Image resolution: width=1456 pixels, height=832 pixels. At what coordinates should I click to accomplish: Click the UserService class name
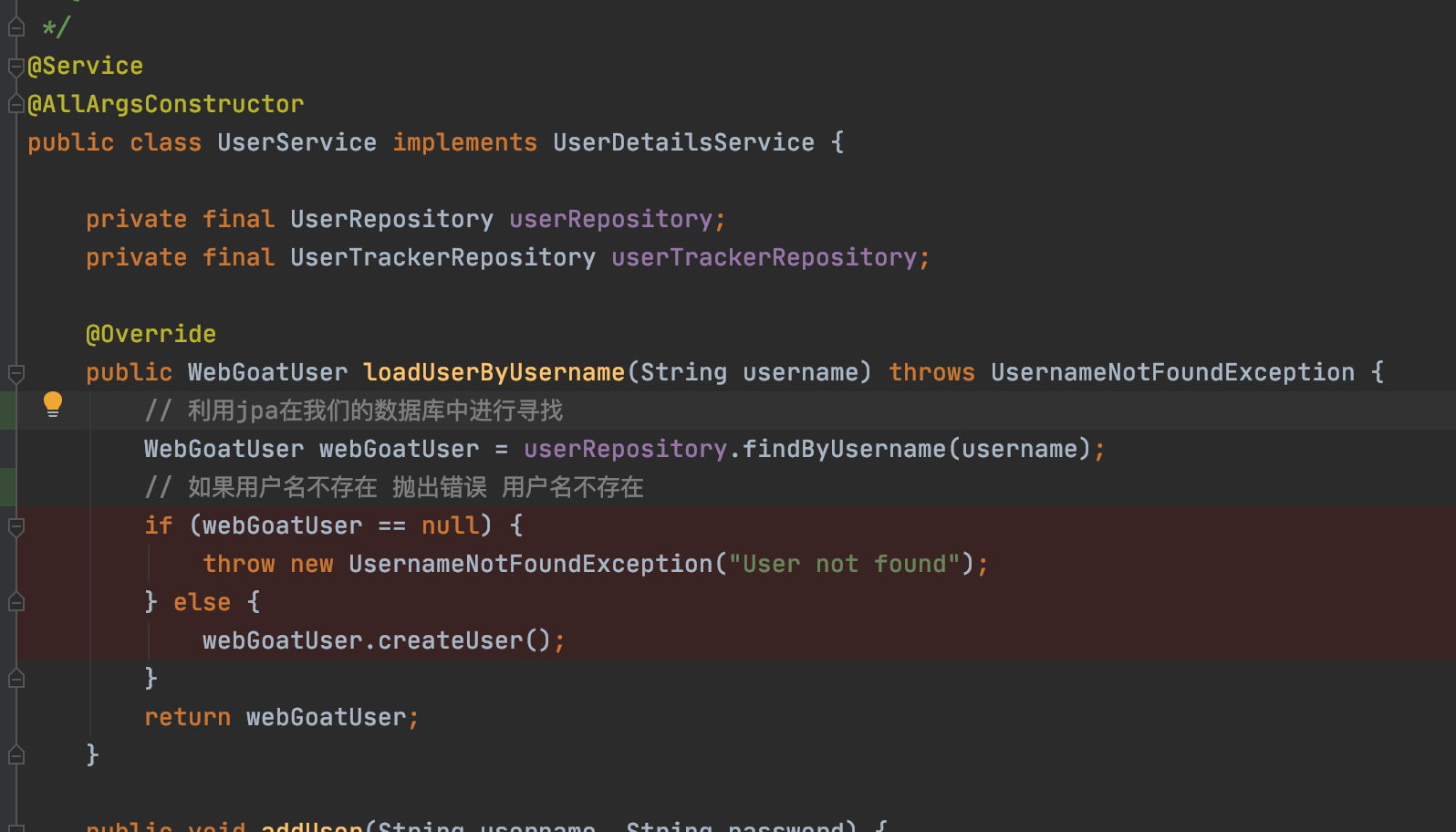click(x=296, y=143)
